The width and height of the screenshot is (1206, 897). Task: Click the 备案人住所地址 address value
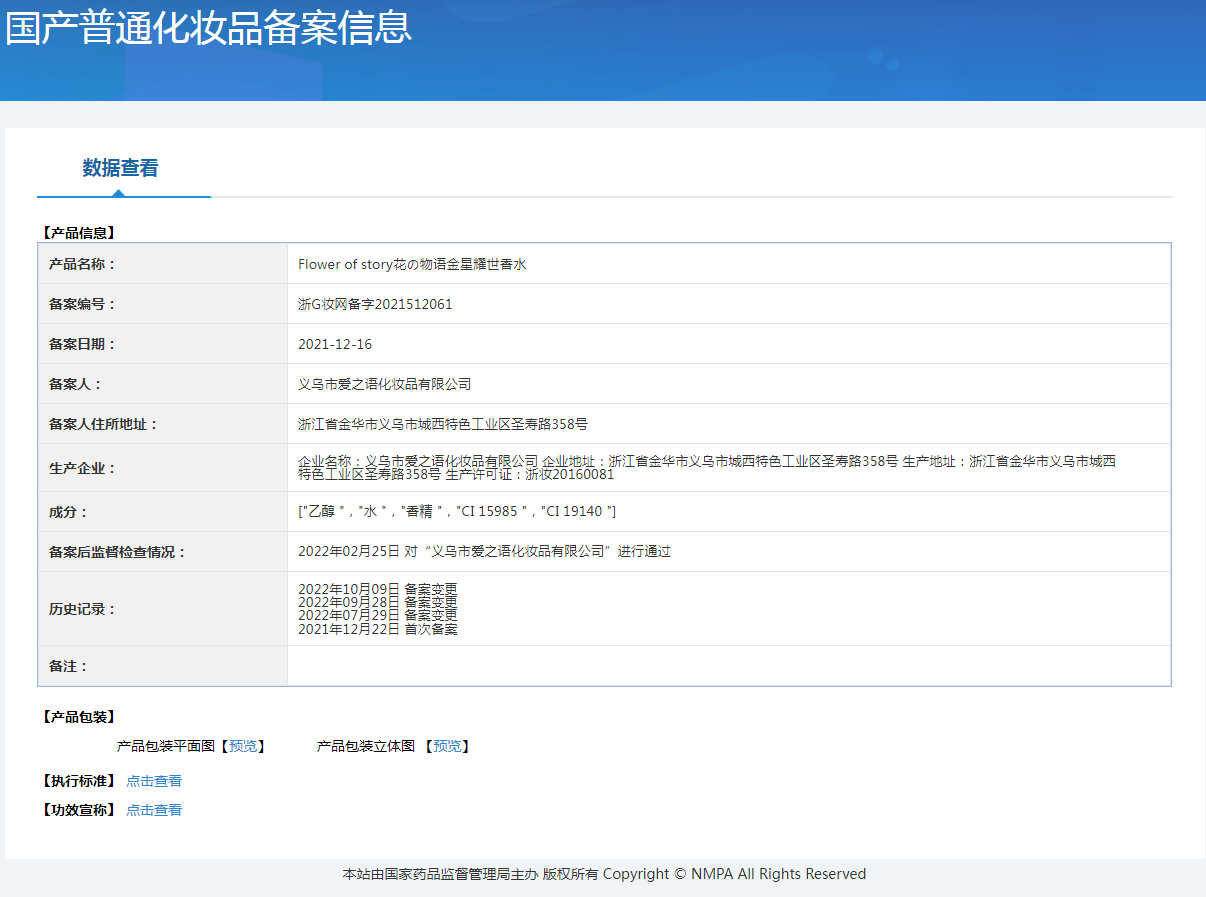[x=443, y=424]
